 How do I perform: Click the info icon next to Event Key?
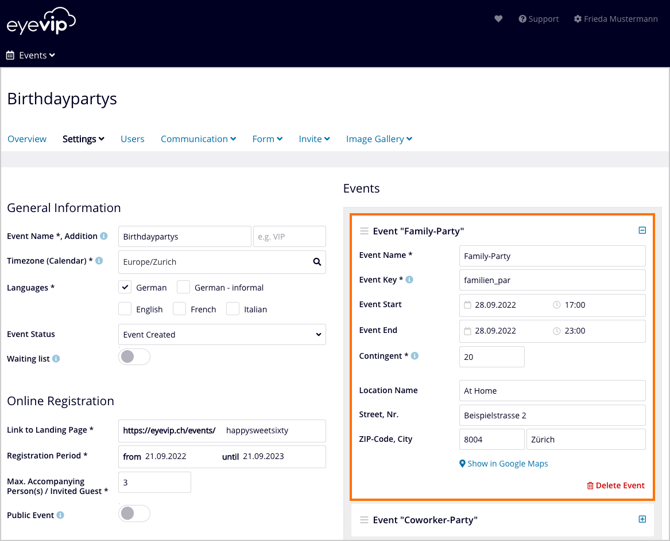(409, 280)
